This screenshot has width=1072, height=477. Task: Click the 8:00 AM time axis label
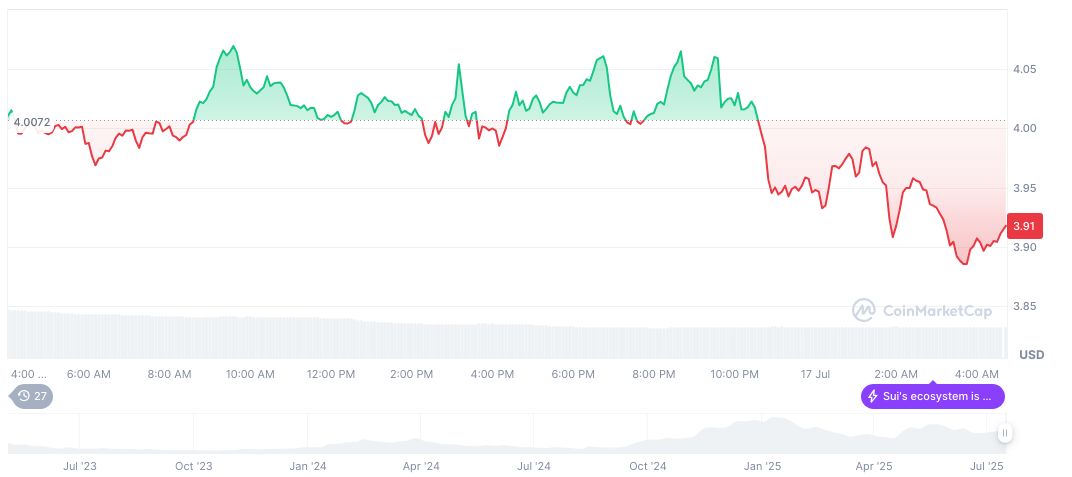[x=169, y=374]
